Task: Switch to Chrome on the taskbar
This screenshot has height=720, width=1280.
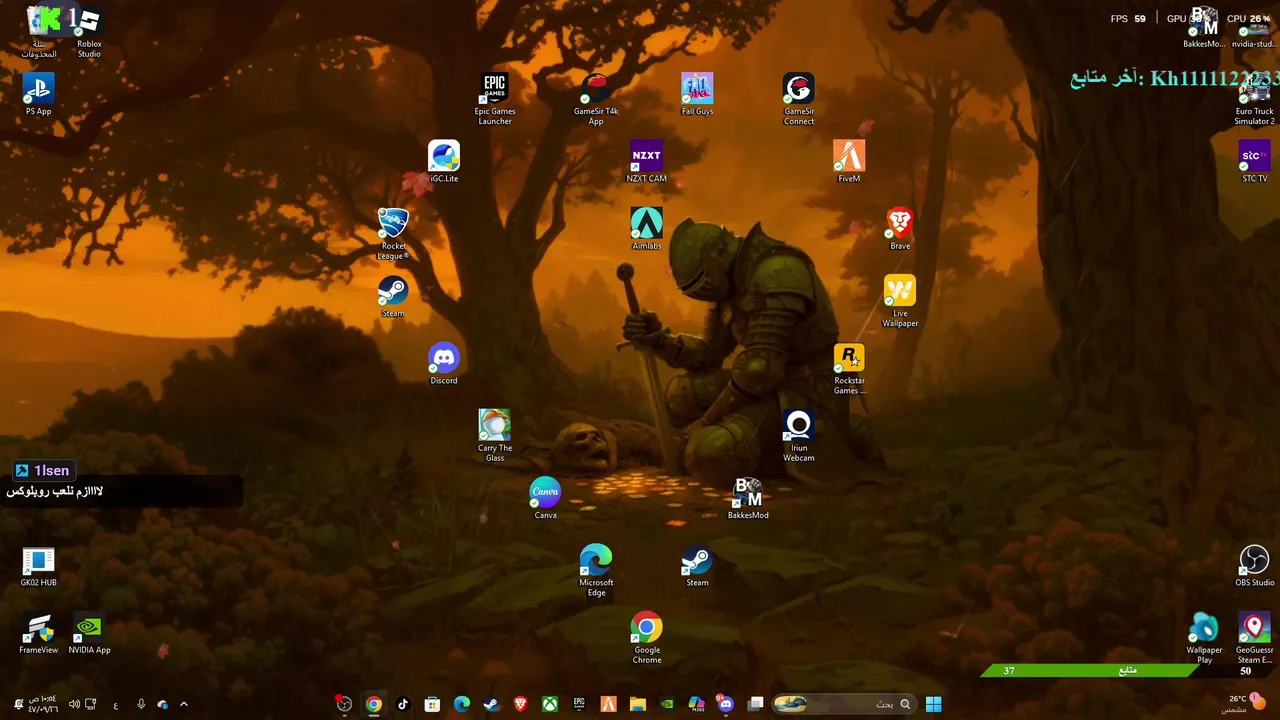Action: pos(373,704)
